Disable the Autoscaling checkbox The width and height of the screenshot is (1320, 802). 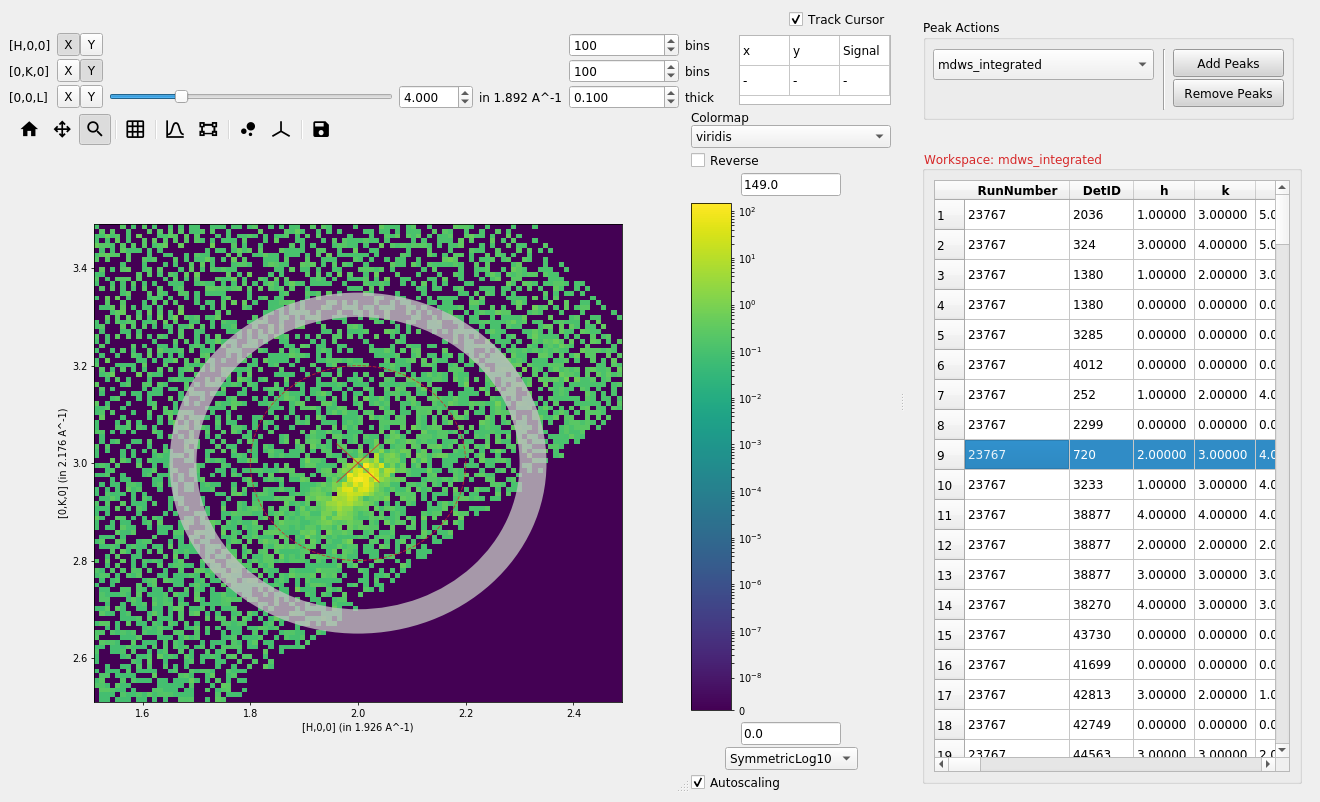(698, 782)
